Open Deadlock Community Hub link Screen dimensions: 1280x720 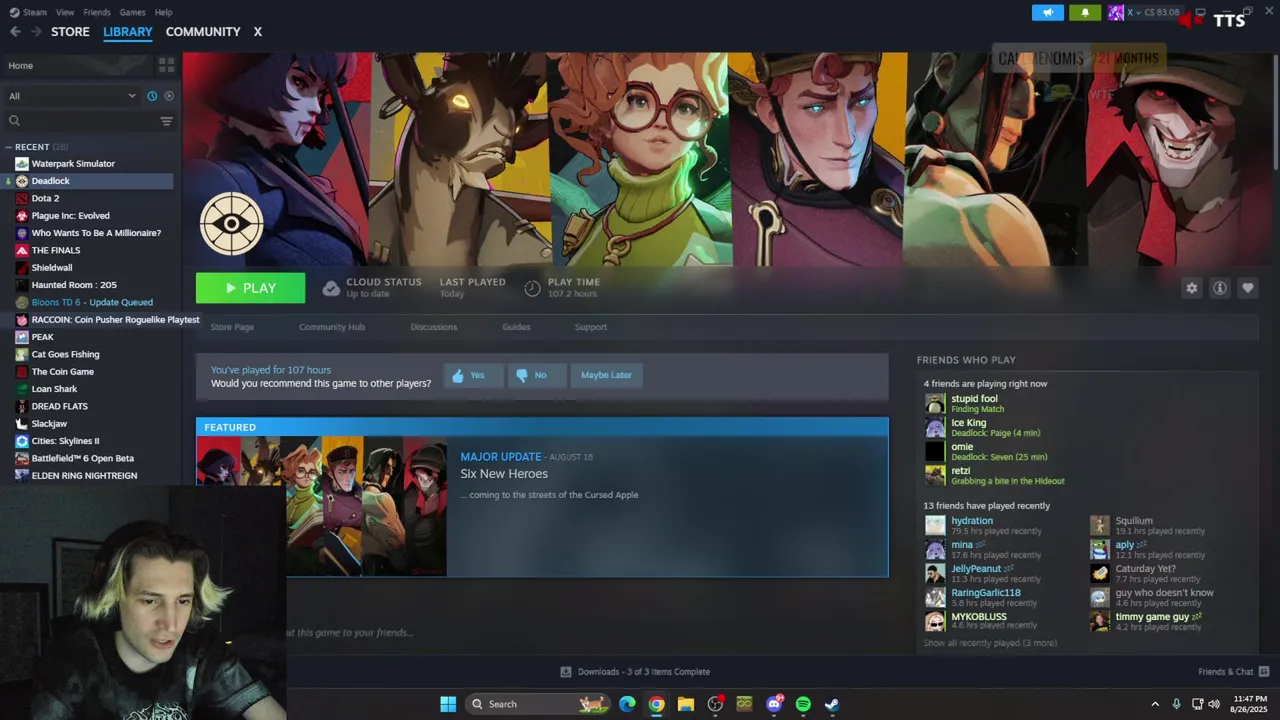[332, 327]
